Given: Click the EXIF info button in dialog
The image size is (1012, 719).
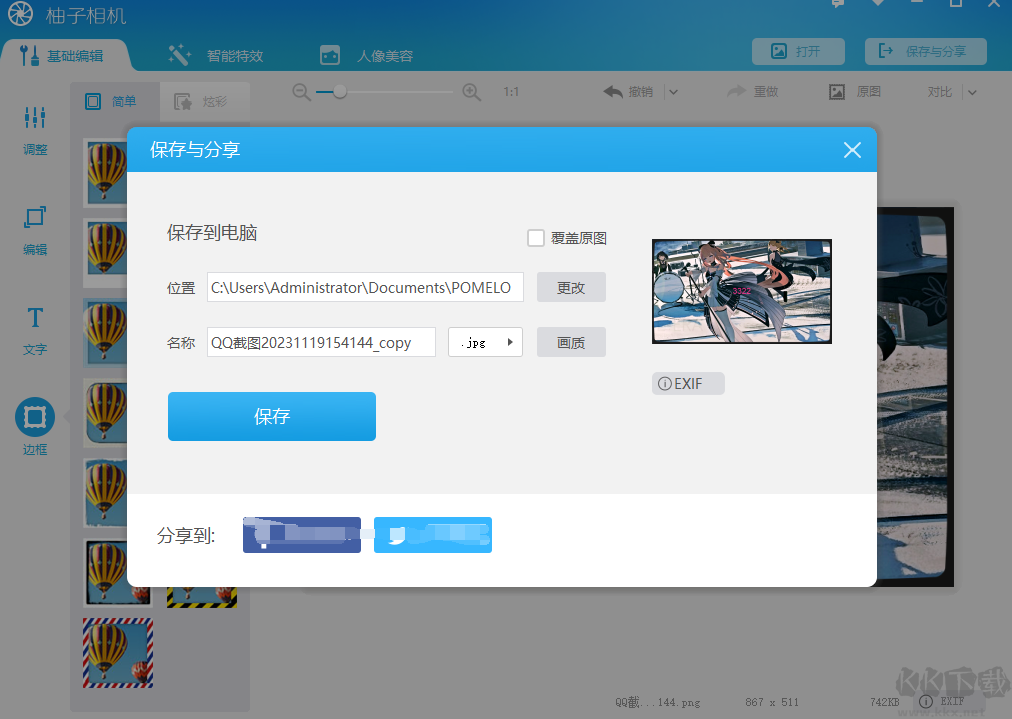Looking at the screenshot, I should 687,384.
